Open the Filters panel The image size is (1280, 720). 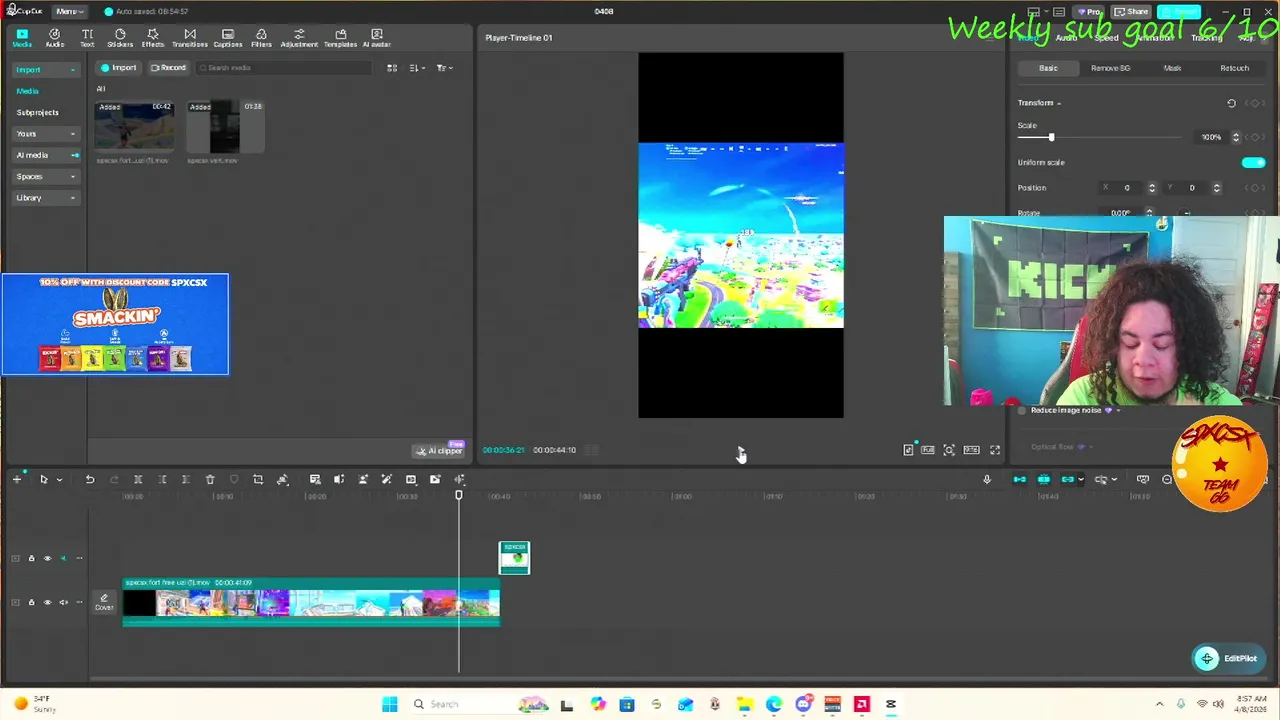(261, 38)
